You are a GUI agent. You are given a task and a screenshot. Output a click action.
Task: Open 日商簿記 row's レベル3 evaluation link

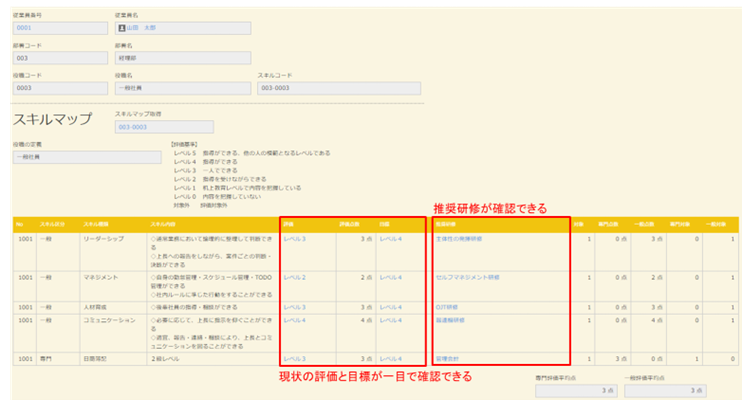294,359
